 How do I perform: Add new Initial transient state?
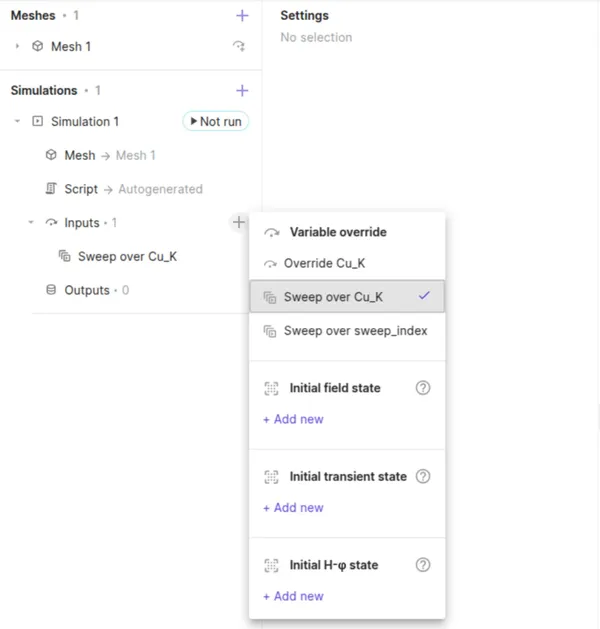(x=294, y=508)
